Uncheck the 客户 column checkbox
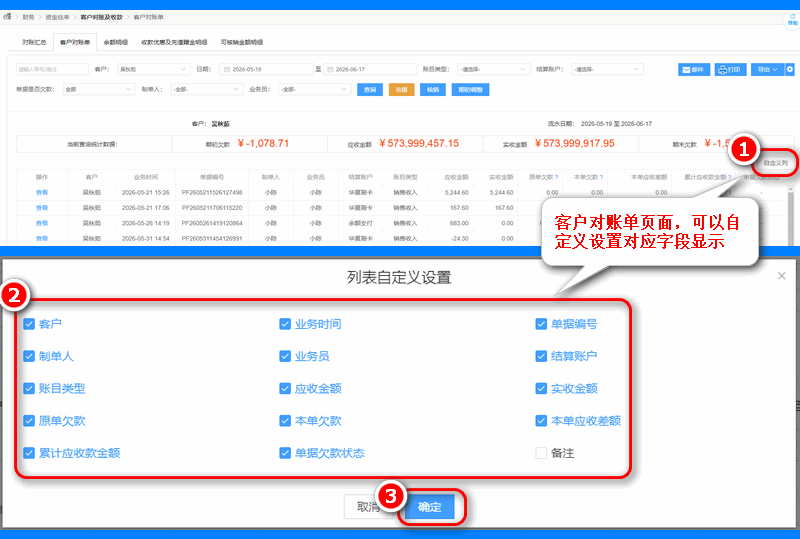 point(29,324)
